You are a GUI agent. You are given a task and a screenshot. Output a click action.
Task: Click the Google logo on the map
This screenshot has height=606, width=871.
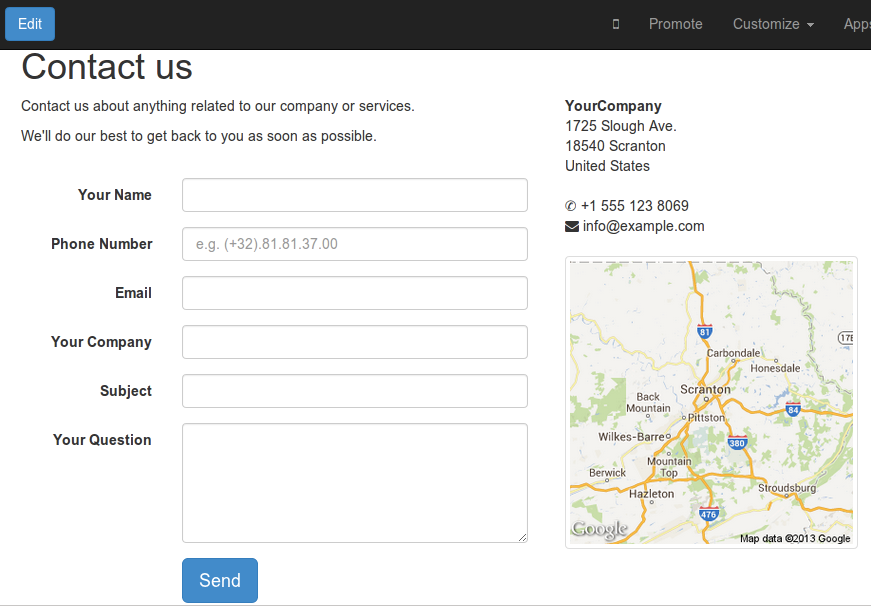(x=600, y=530)
